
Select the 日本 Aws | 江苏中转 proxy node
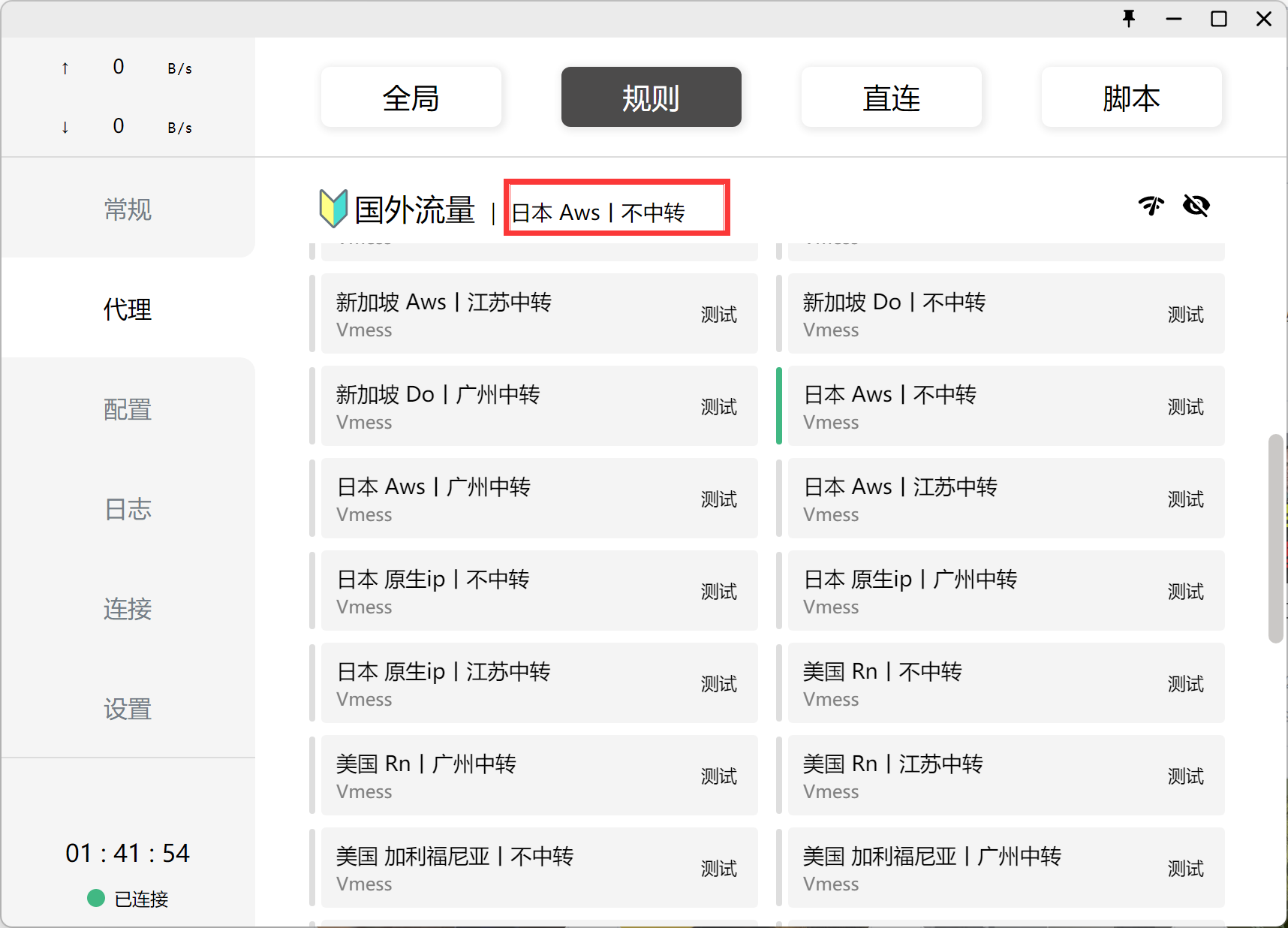(1007, 498)
